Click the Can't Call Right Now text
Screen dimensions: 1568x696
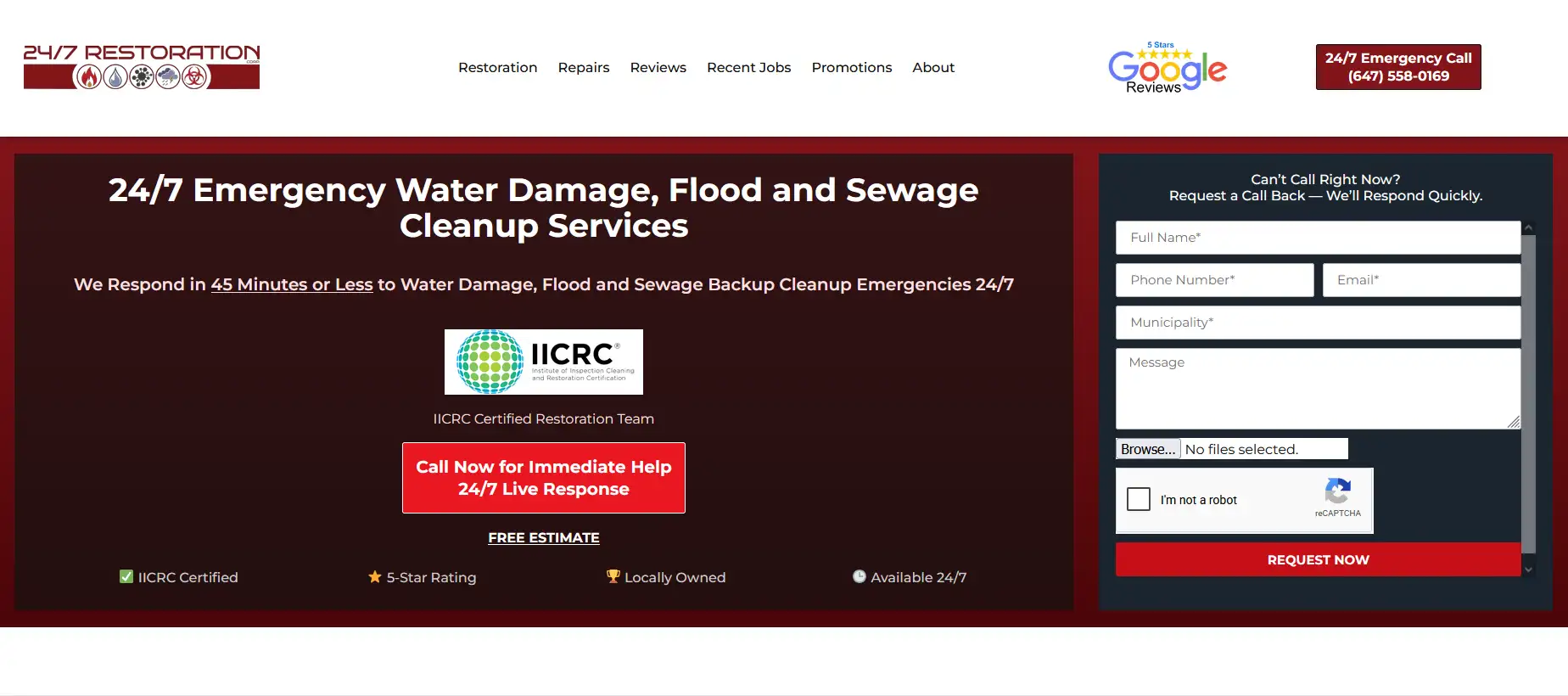(x=1325, y=179)
